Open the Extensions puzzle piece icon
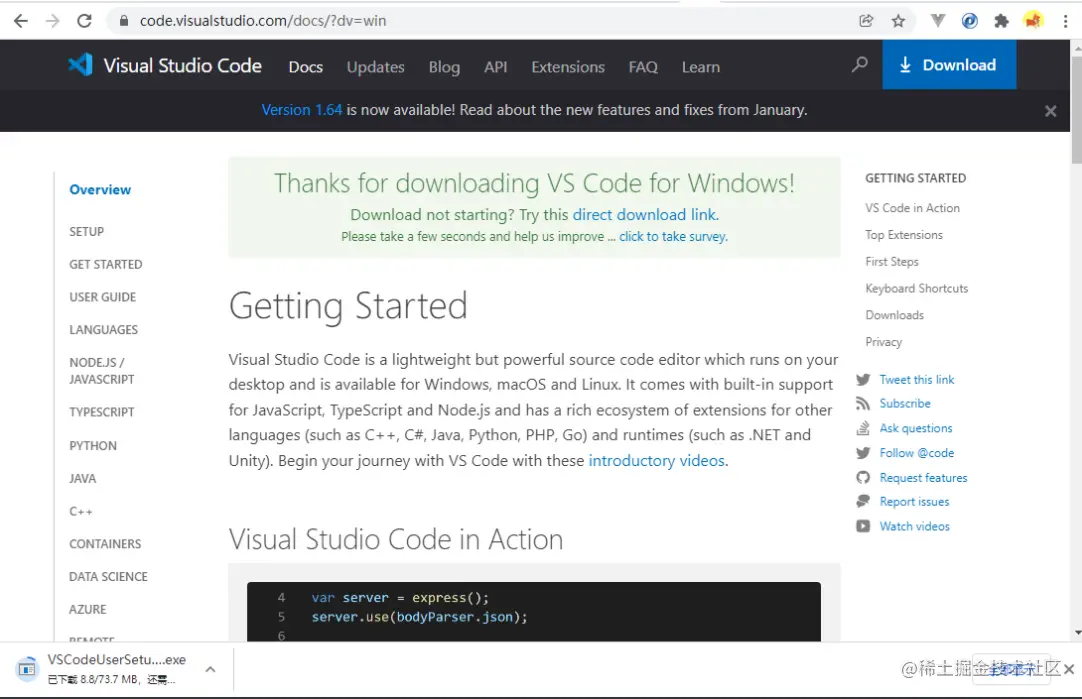Image resolution: width=1082 pixels, height=699 pixels. (1001, 21)
